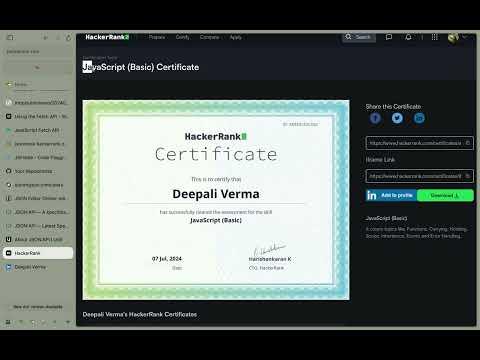Share certificate via LinkedIn round icon
Image resolution: width=480 pixels, height=360 pixels.
419,118
